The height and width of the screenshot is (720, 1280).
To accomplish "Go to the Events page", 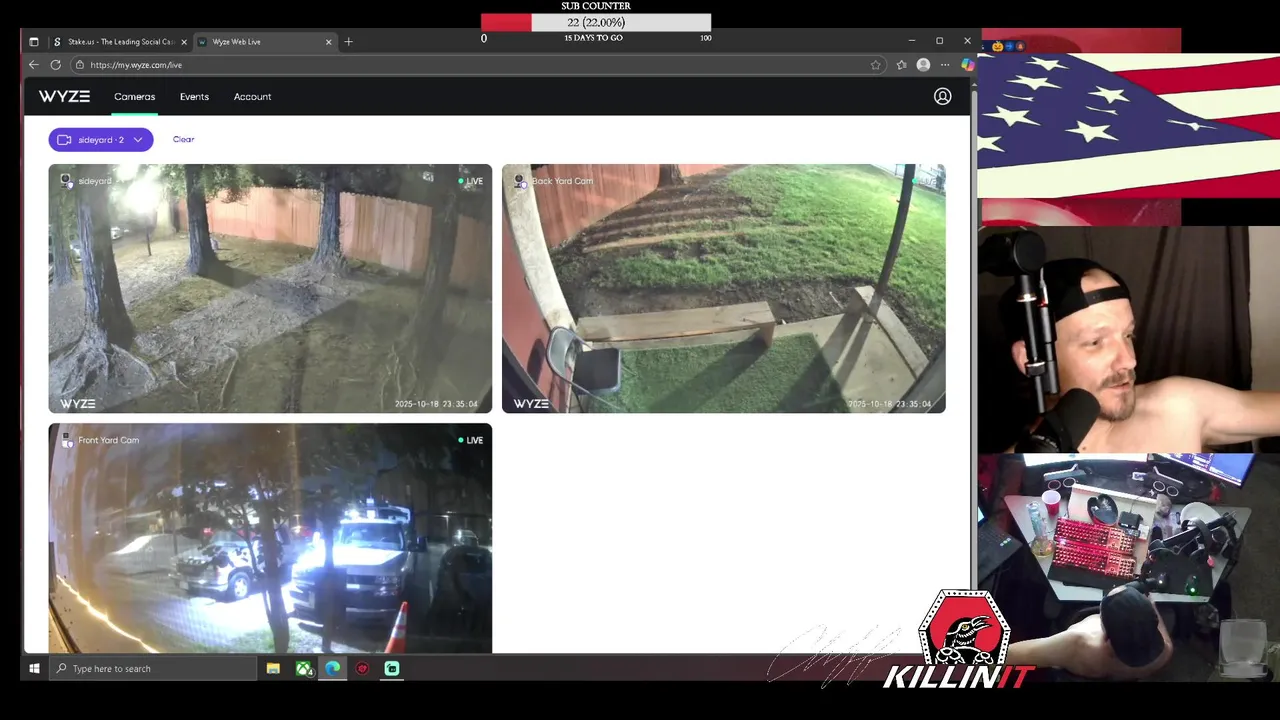I will pyautogui.click(x=194, y=97).
